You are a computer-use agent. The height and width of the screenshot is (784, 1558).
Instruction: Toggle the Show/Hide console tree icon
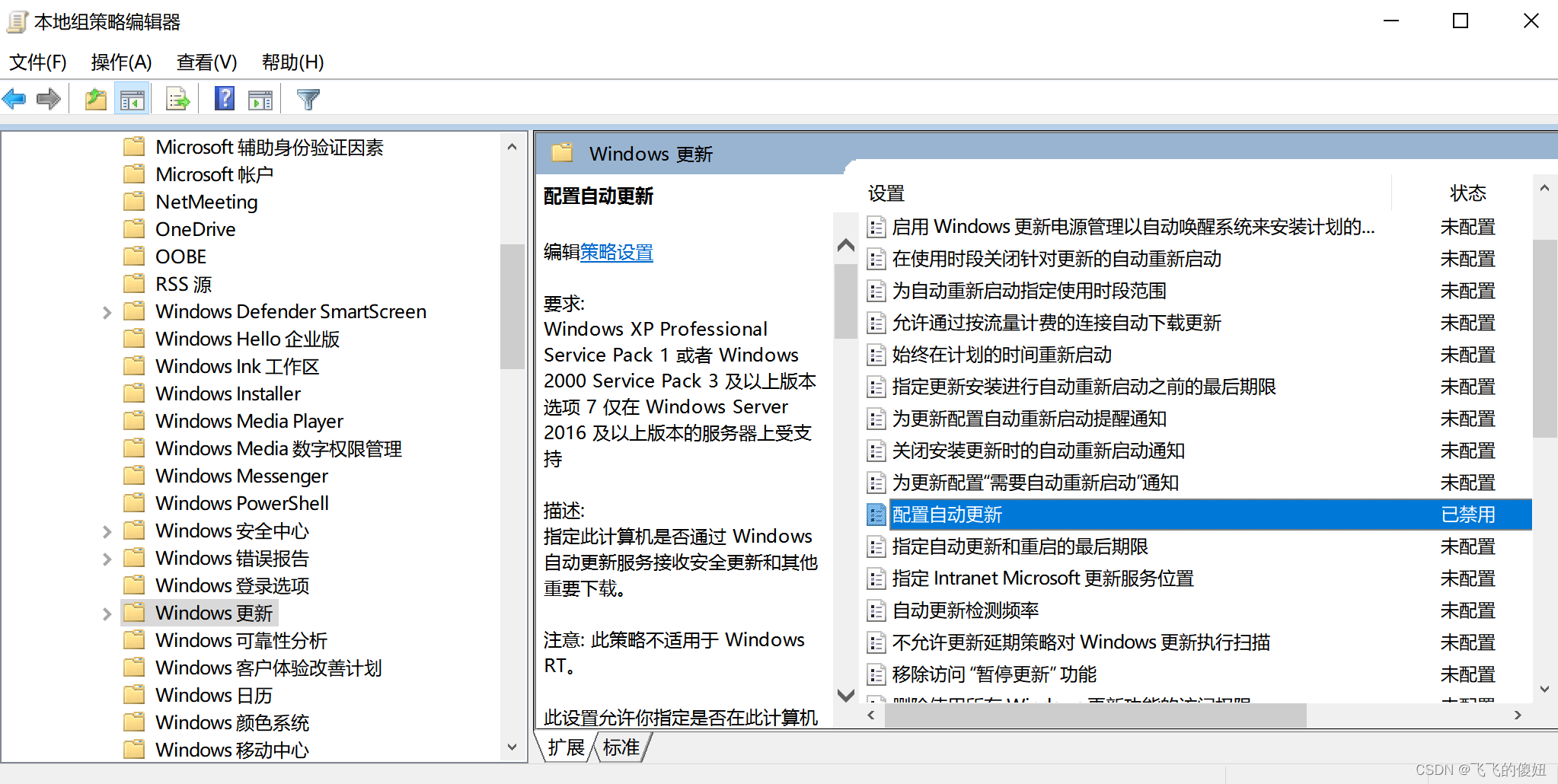[x=132, y=99]
